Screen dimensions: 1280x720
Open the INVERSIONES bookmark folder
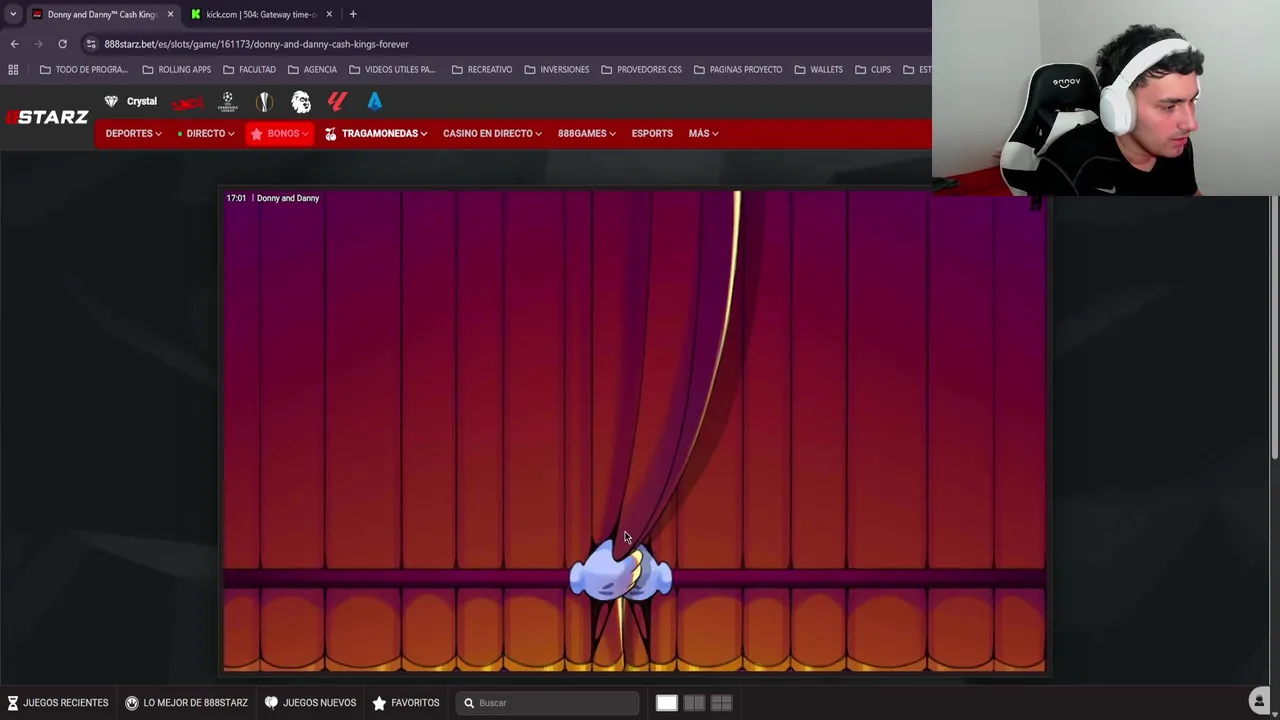point(556,69)
